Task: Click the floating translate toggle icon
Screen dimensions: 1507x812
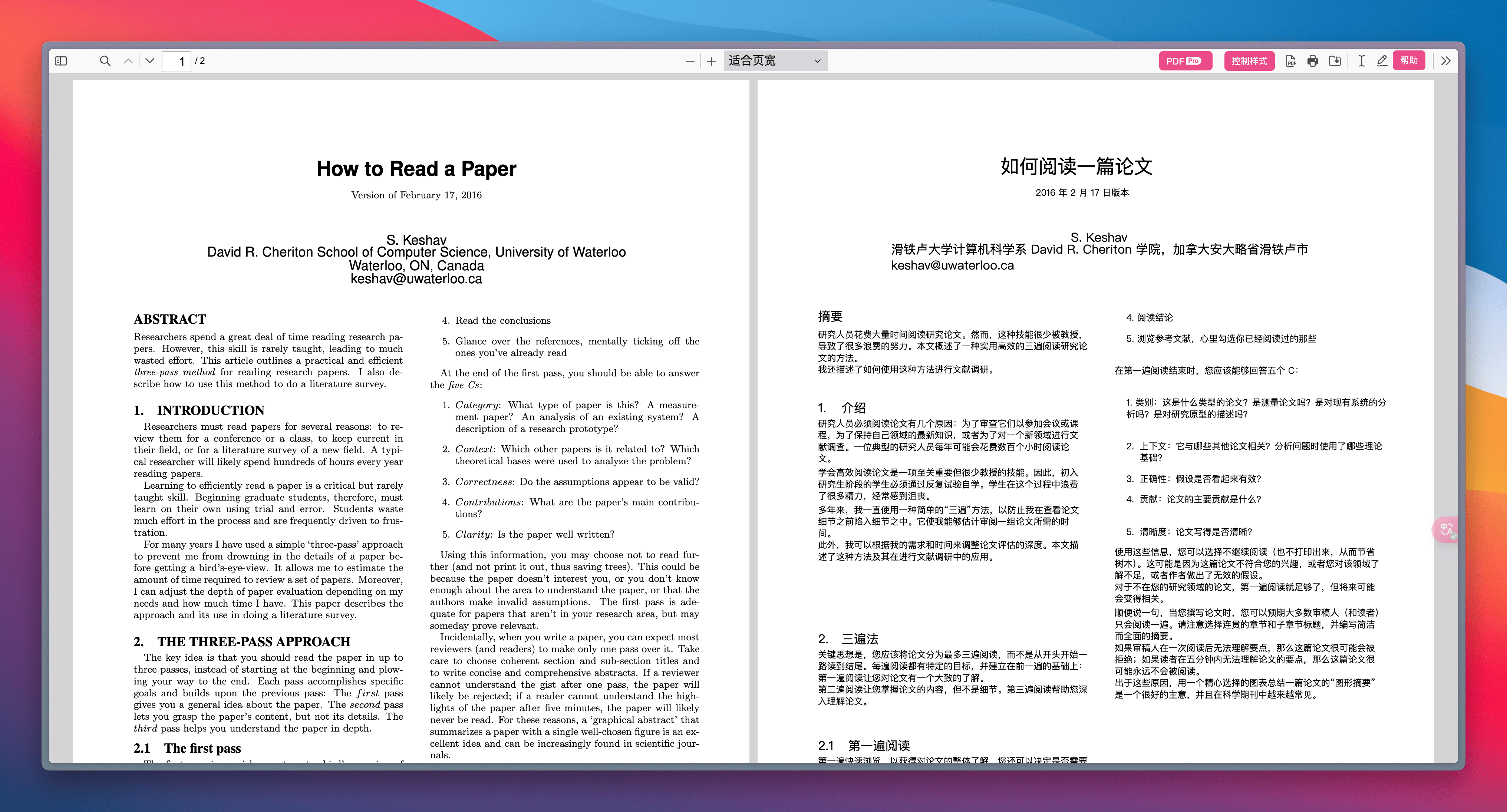Action: [x=1447, y=529]
